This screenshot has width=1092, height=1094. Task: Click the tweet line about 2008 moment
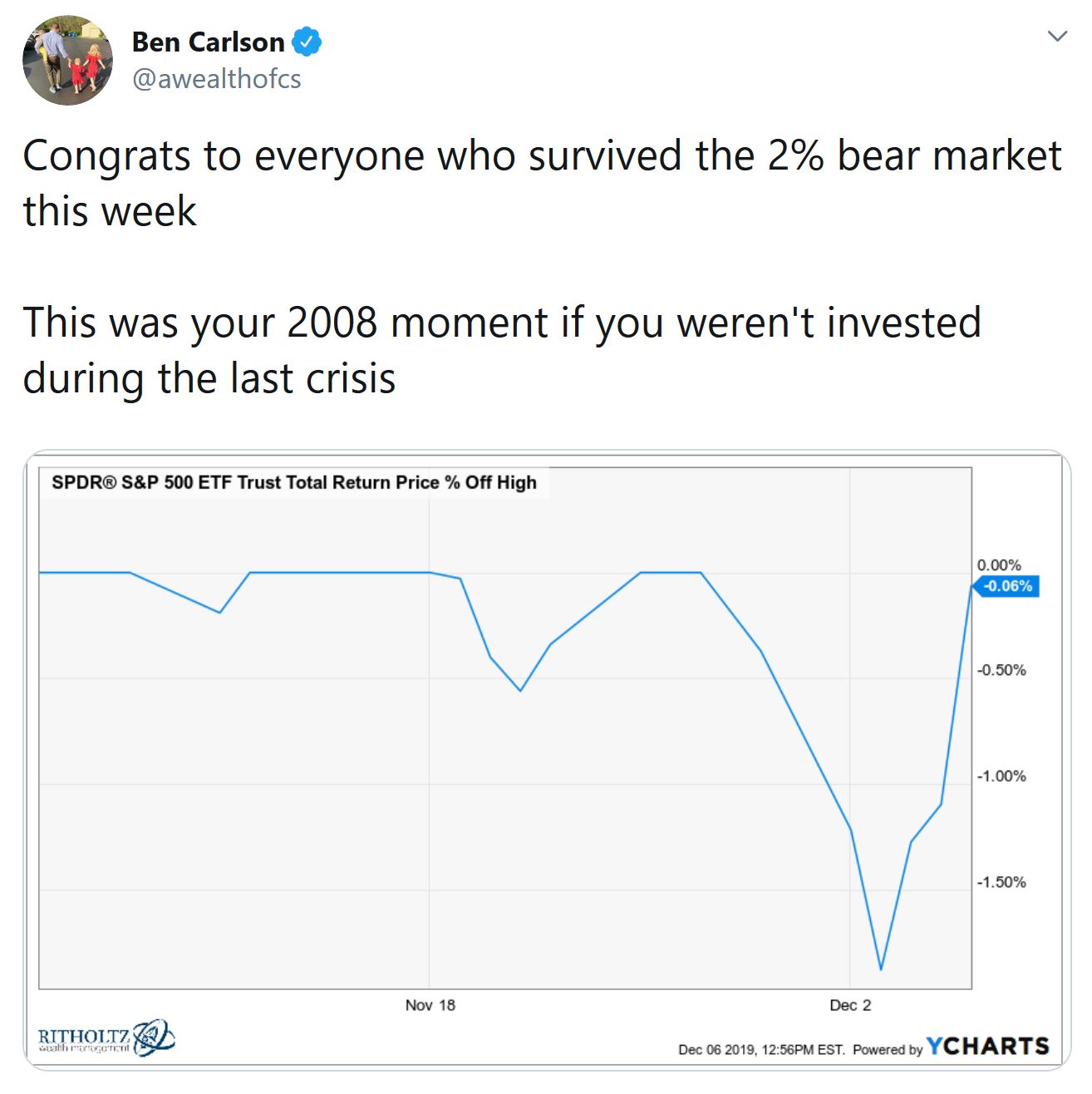coord(502,350)
